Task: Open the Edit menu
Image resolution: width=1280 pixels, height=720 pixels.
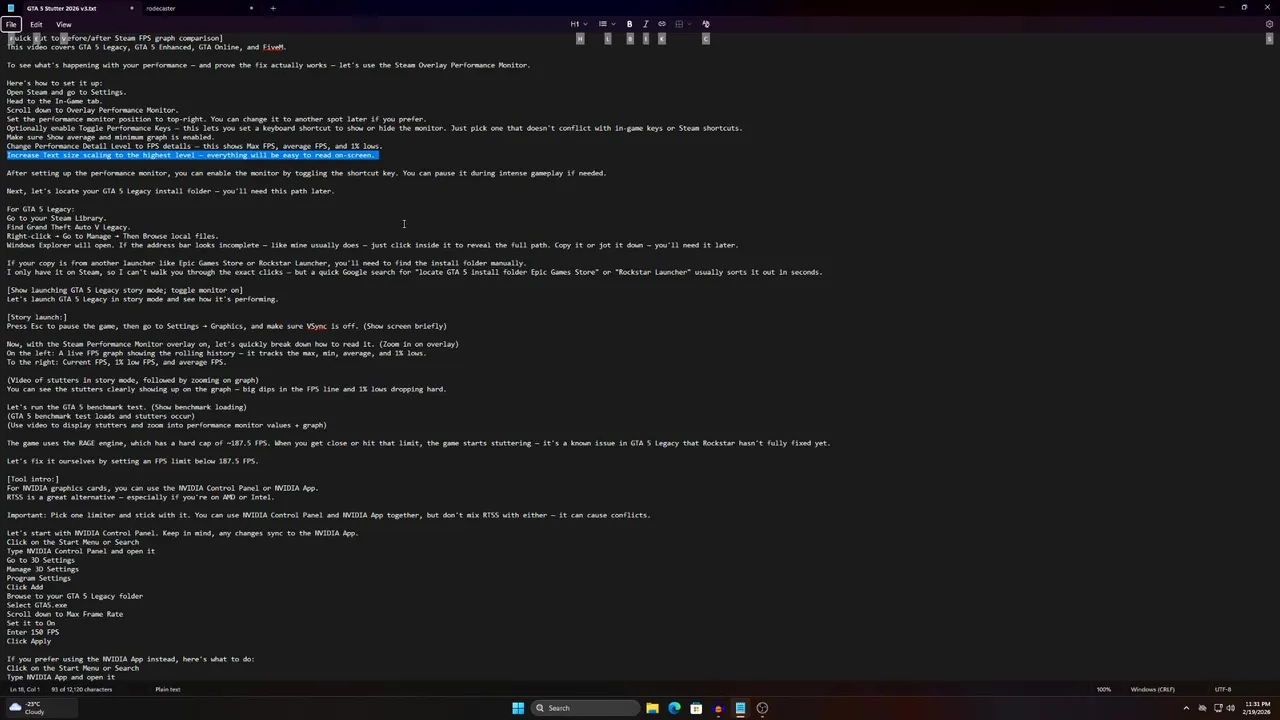Action: (36, 24)
